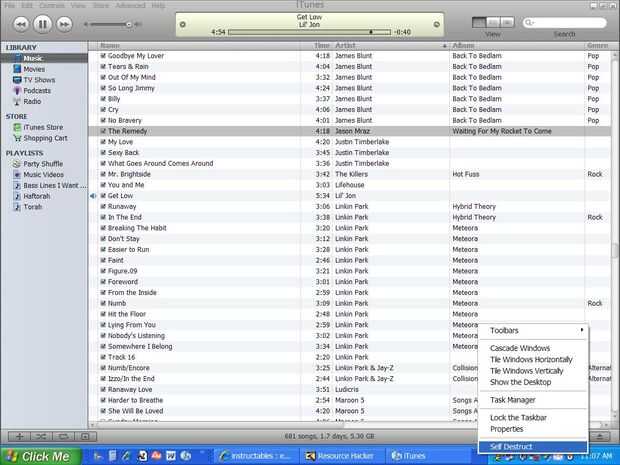
Task: Toggle shuffle using the bottom bar button
Action: click(x=41, y=437)
